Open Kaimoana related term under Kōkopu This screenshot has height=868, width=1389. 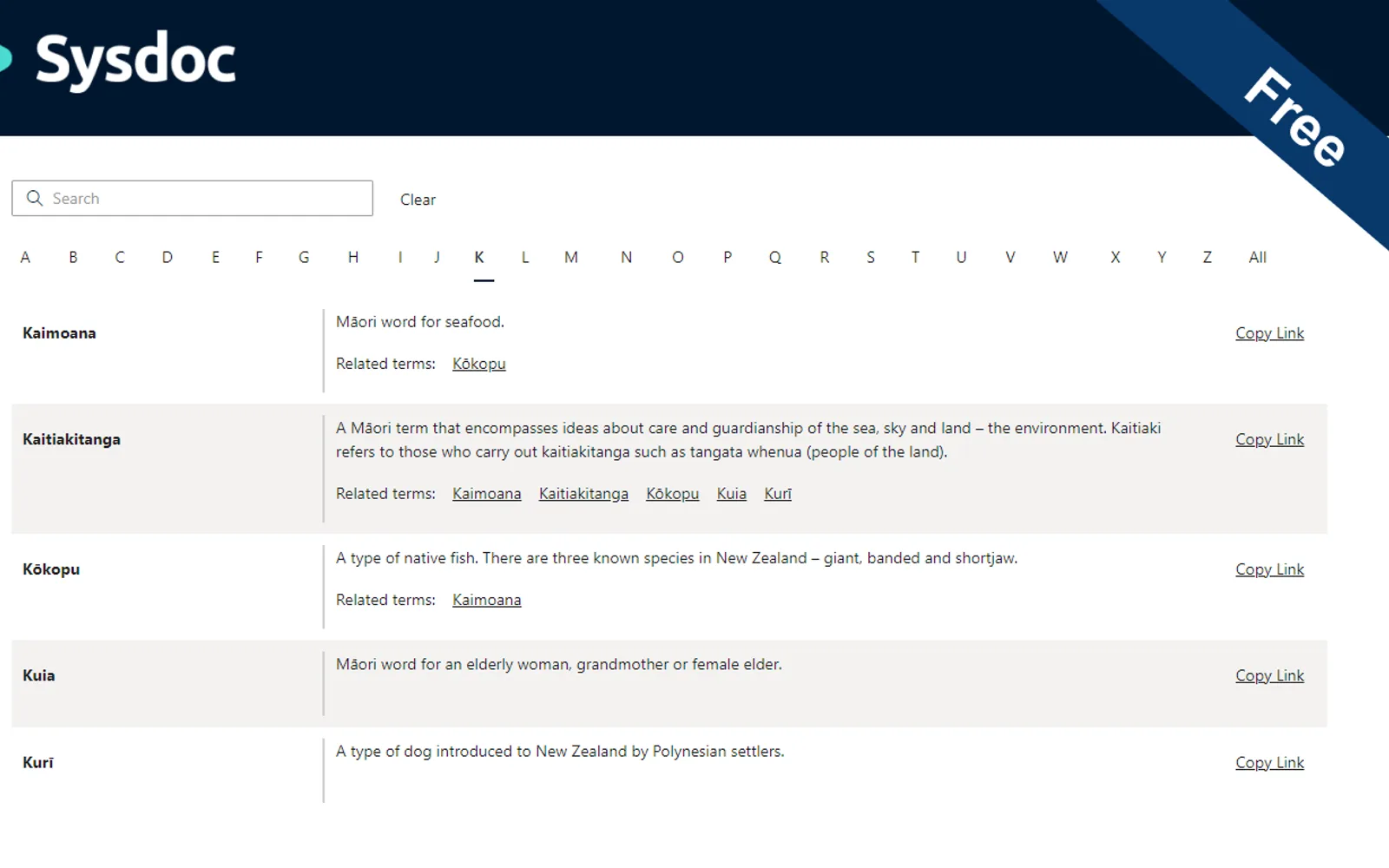point(487,600)
